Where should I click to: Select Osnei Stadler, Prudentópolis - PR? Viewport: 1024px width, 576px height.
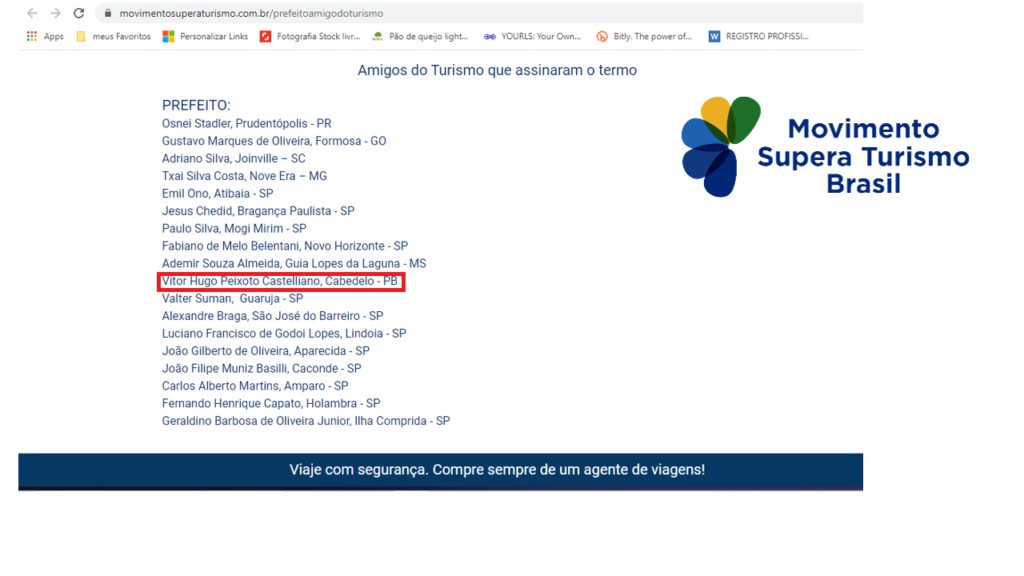pos(247,123)
